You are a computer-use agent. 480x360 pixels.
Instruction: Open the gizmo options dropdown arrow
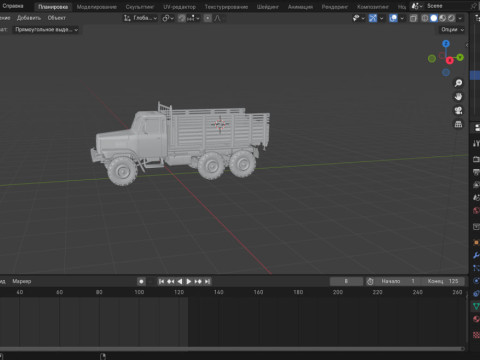pos(381,18)
